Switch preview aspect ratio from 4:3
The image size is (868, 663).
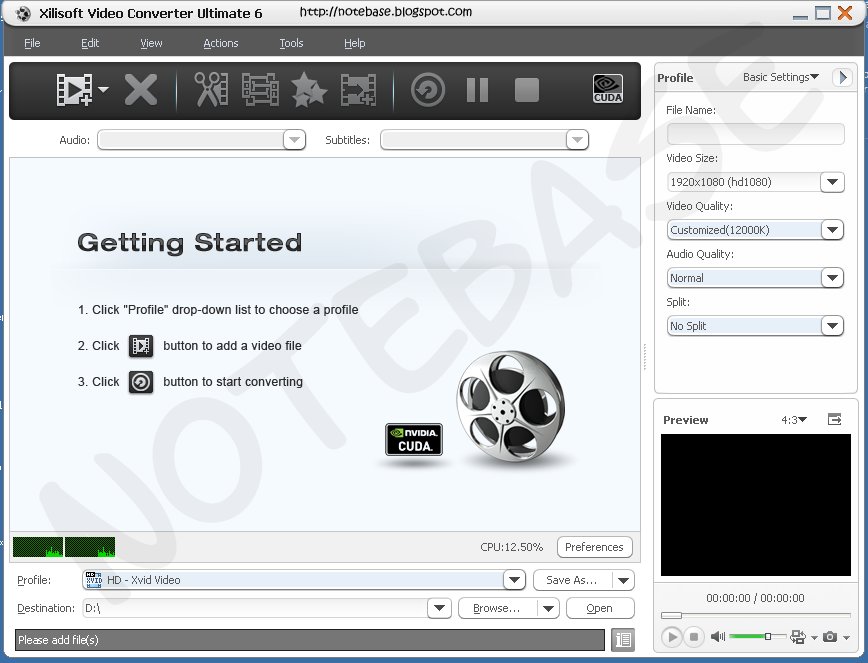[795, 420]
